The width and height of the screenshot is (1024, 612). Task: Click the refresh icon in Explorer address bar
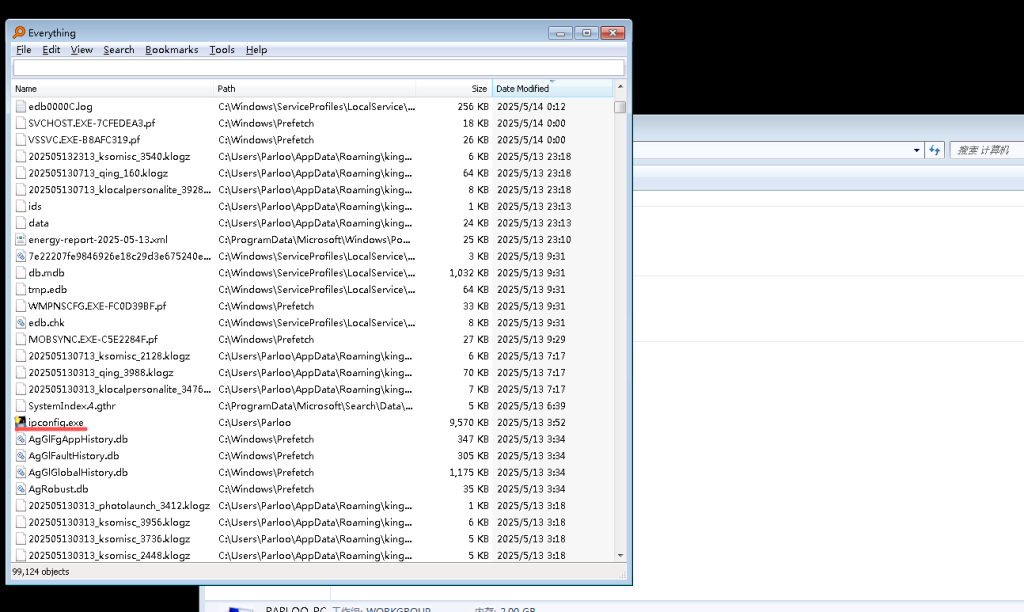tap(935, 150)
